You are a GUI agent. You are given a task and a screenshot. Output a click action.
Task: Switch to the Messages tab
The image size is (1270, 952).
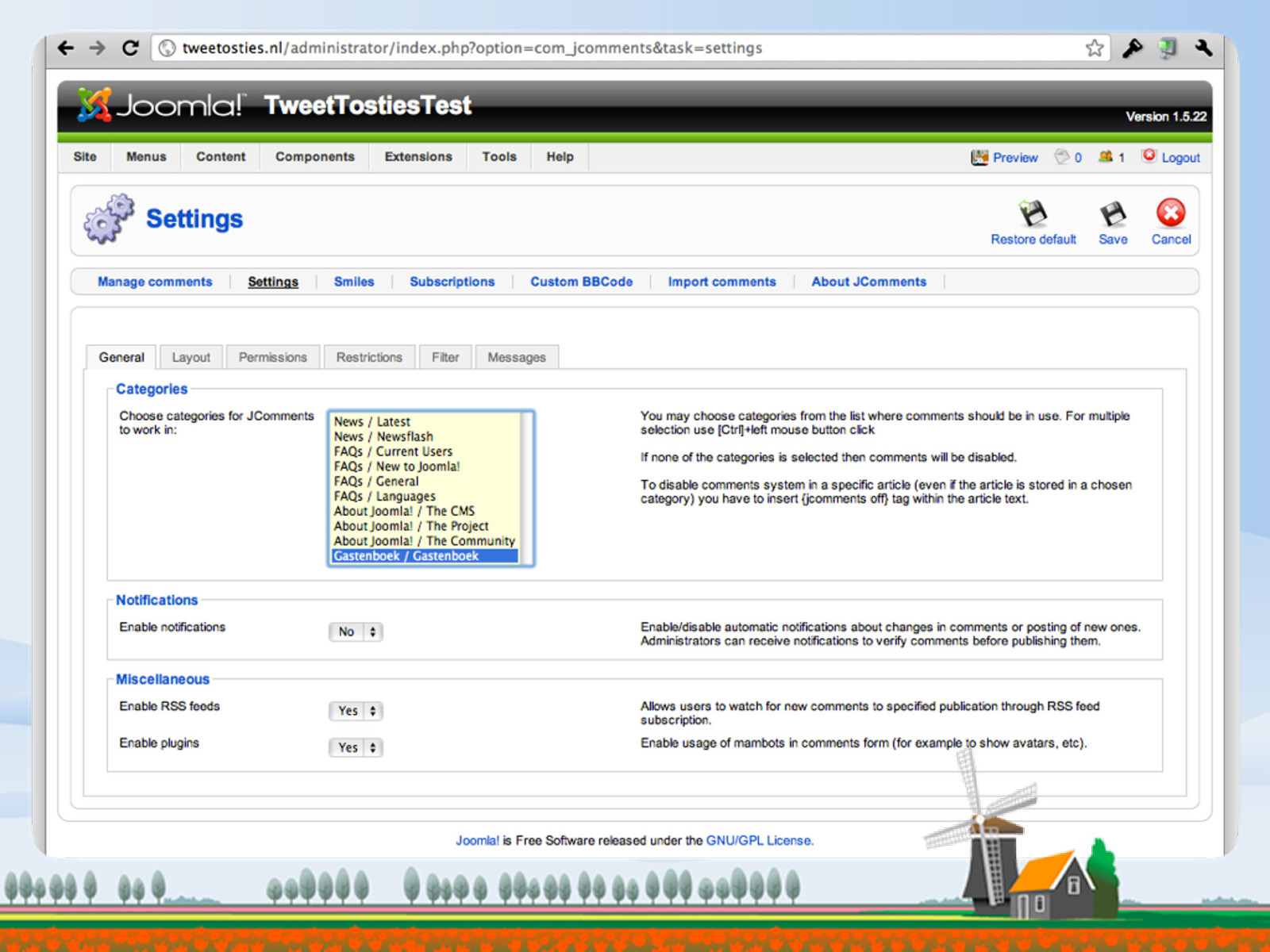(517, 357)
